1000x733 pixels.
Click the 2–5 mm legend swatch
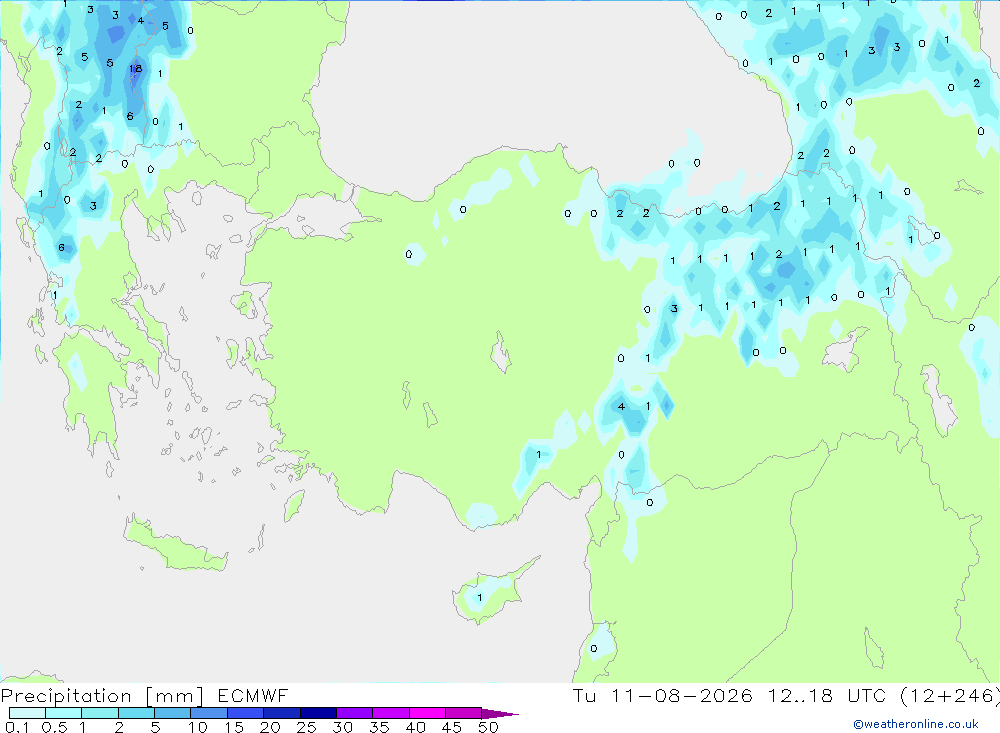(136, 713)
